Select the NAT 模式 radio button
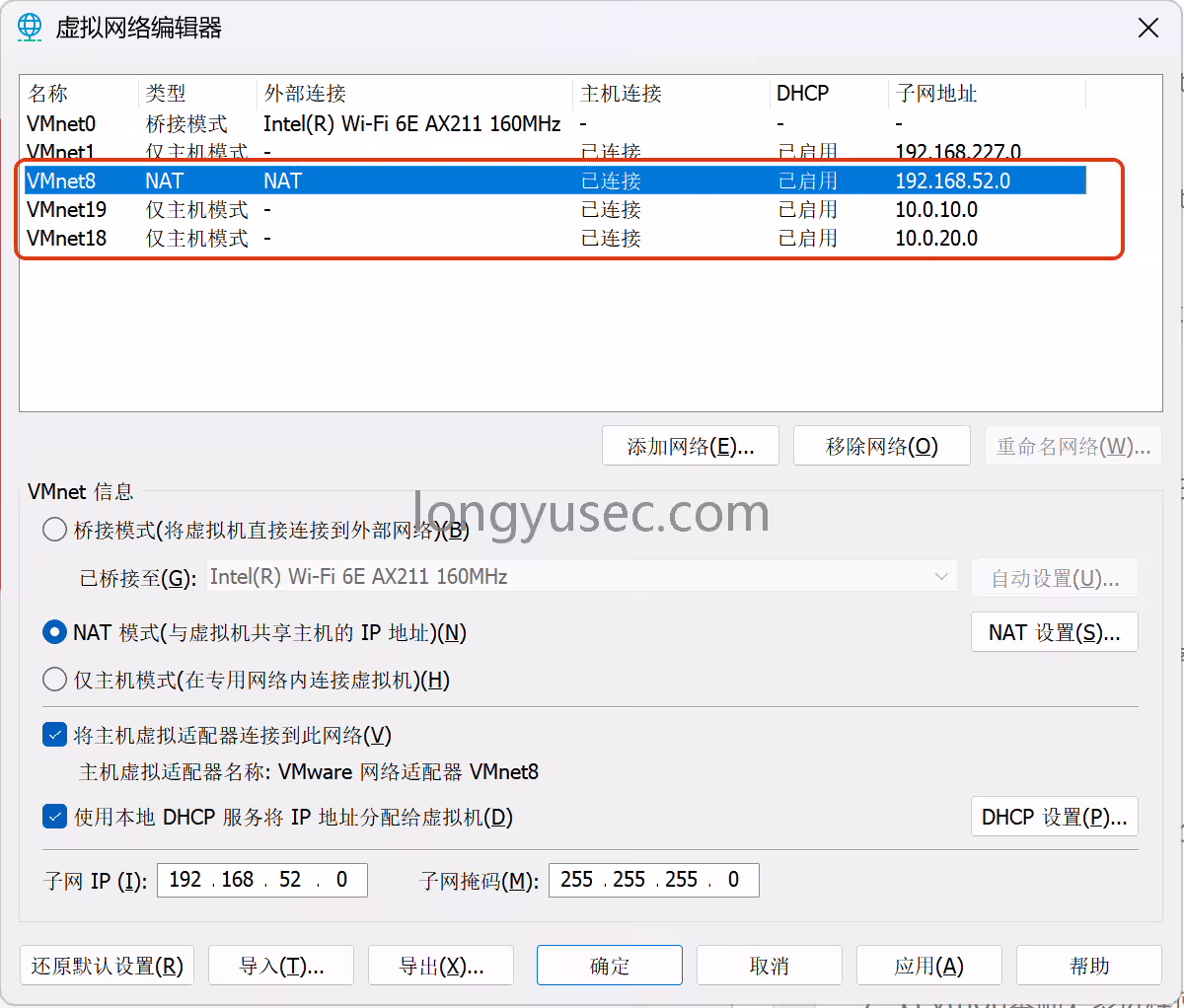The width and height of the screenshot is (1184, 1008). pos(55,633)
